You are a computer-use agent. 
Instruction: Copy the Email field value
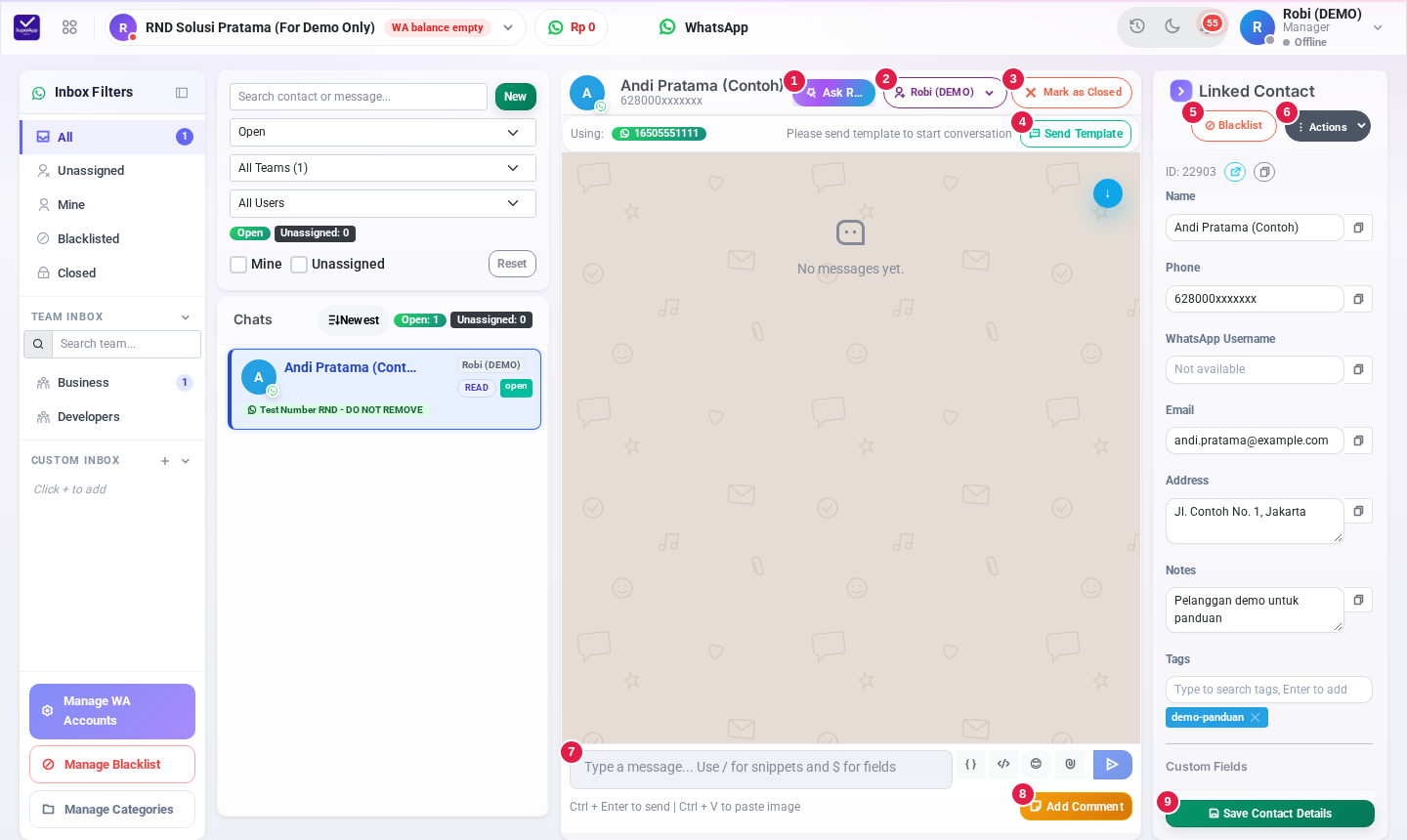1358,441
